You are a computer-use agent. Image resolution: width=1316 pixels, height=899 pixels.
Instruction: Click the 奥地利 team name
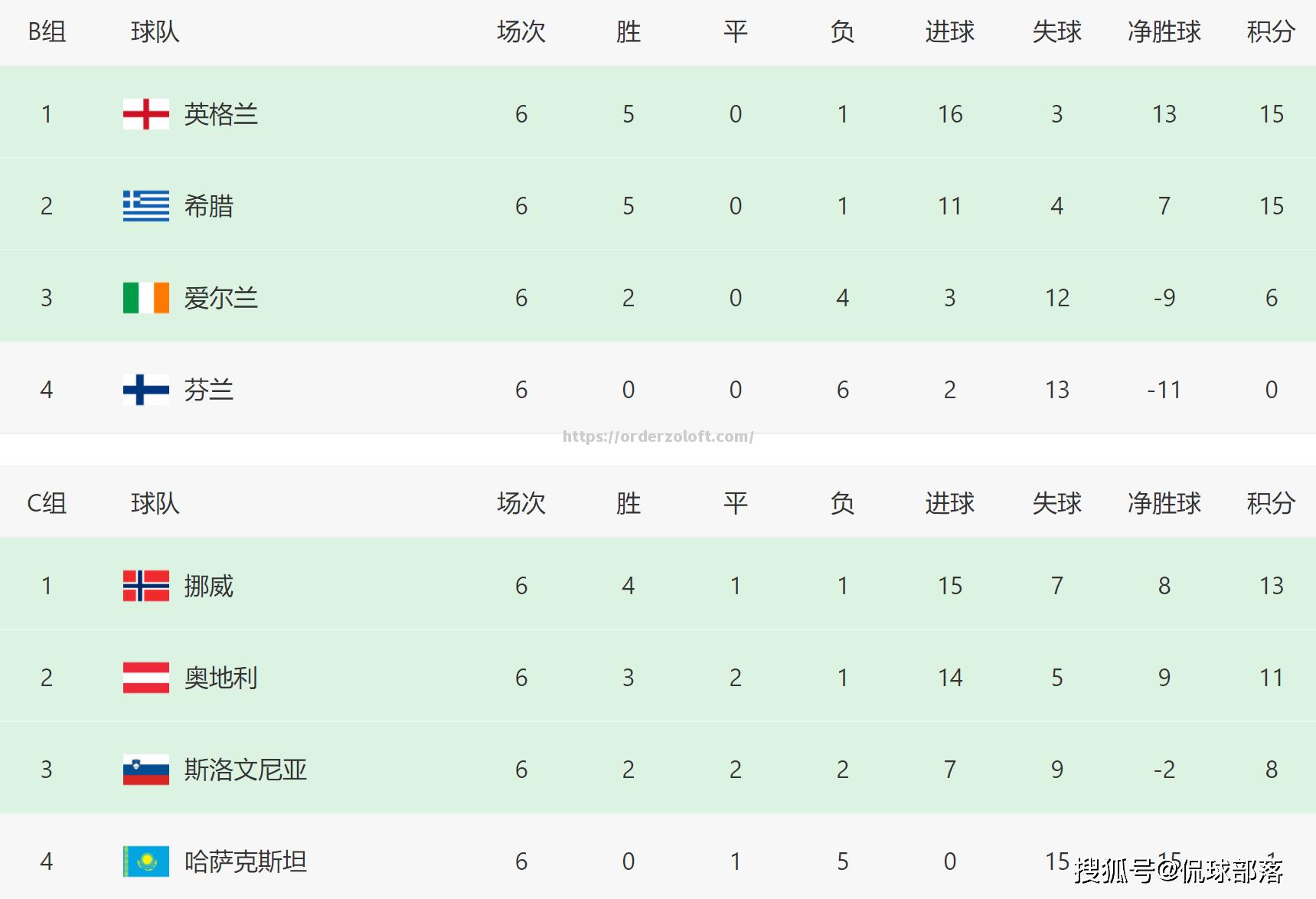click(220, 678)
